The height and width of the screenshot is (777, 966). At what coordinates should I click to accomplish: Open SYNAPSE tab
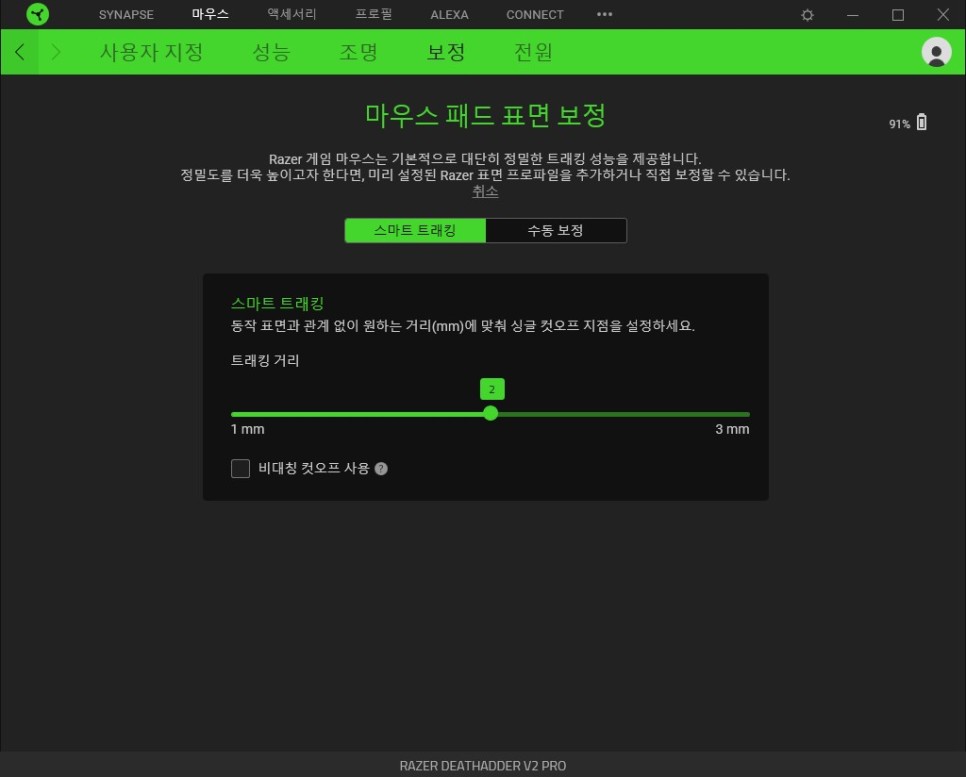coord(126,15)
